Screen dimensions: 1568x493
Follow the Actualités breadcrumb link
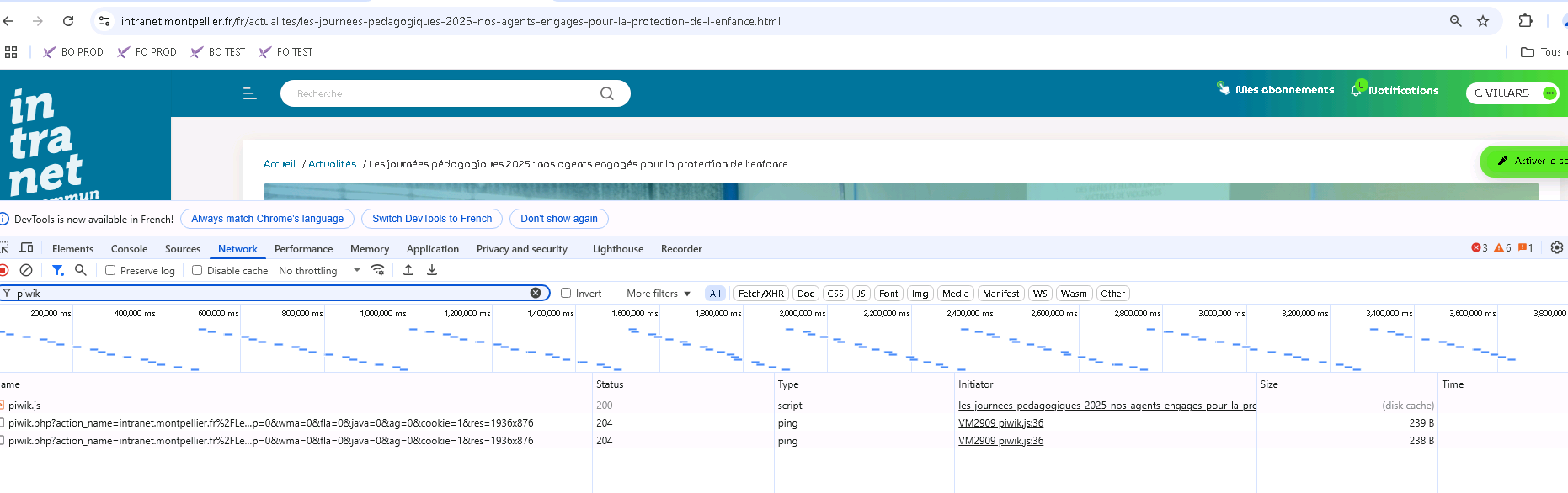click(x=332, y=164)
